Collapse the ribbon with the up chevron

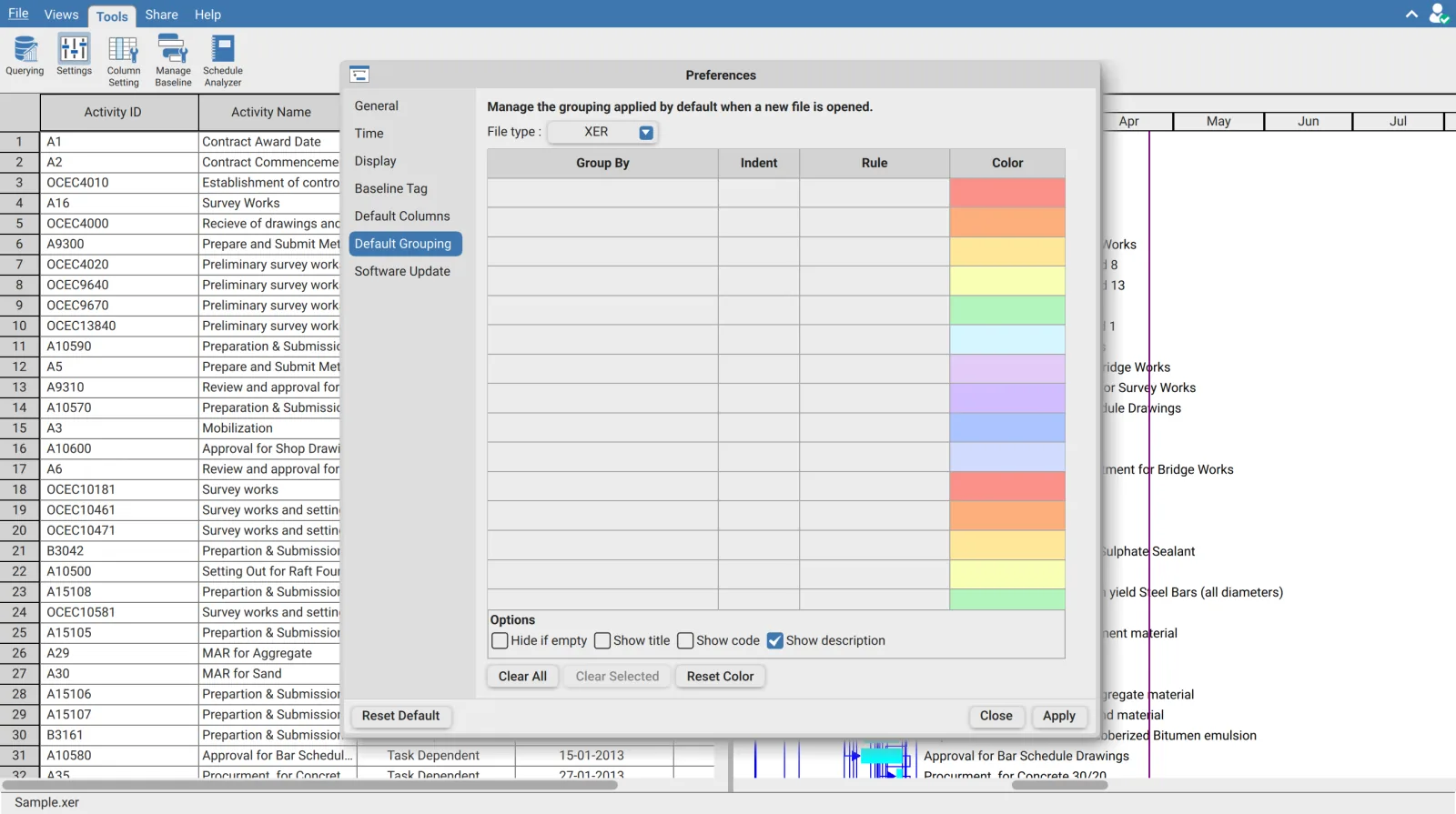tap(1411, 14)
